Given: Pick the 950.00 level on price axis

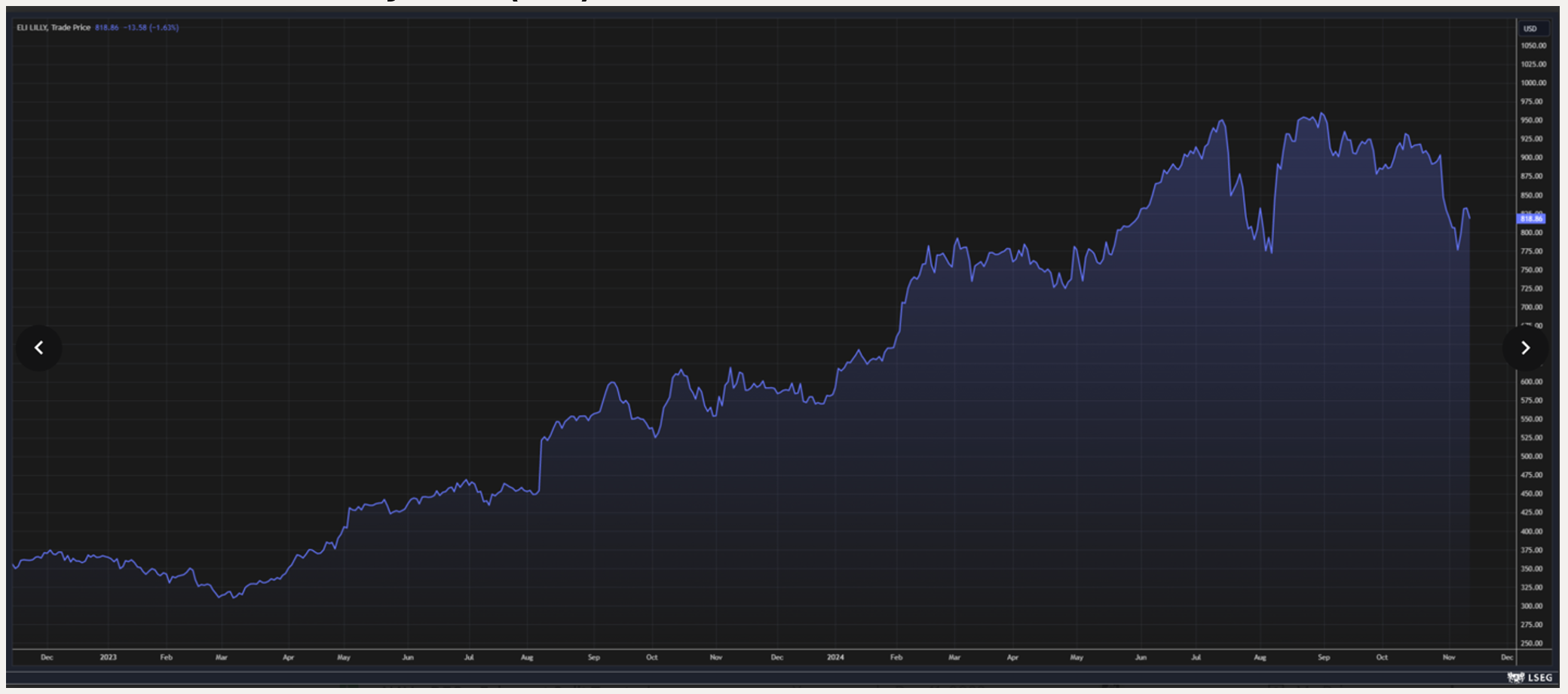Looking at the screenshot, I should [x=1532, y=121].
